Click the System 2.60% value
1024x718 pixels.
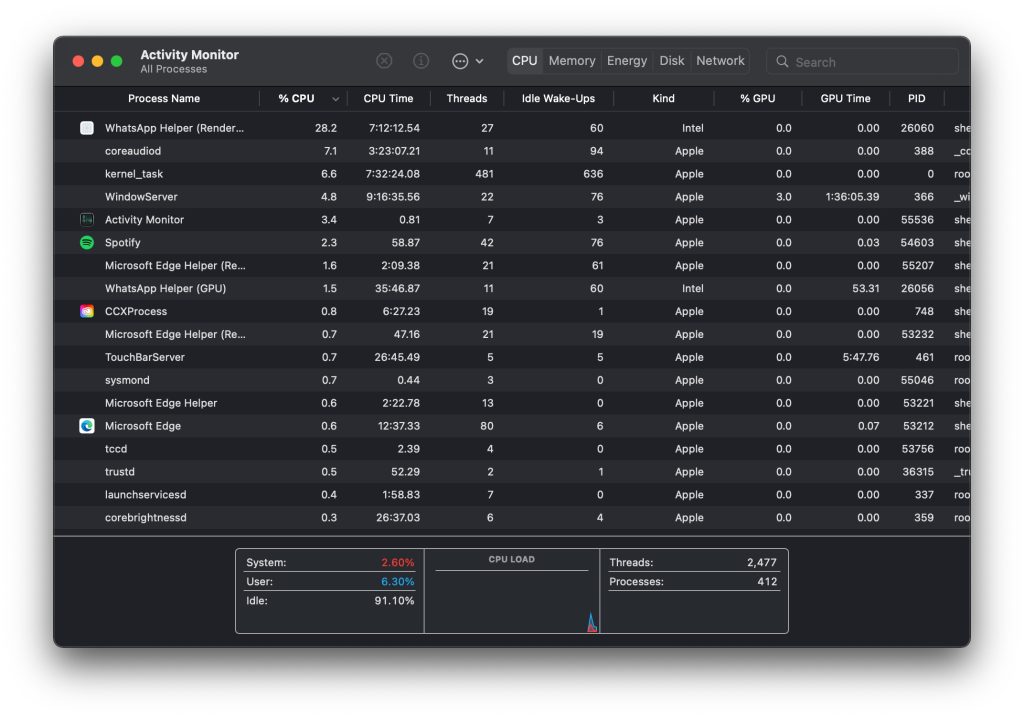click(x=398, y=563)
